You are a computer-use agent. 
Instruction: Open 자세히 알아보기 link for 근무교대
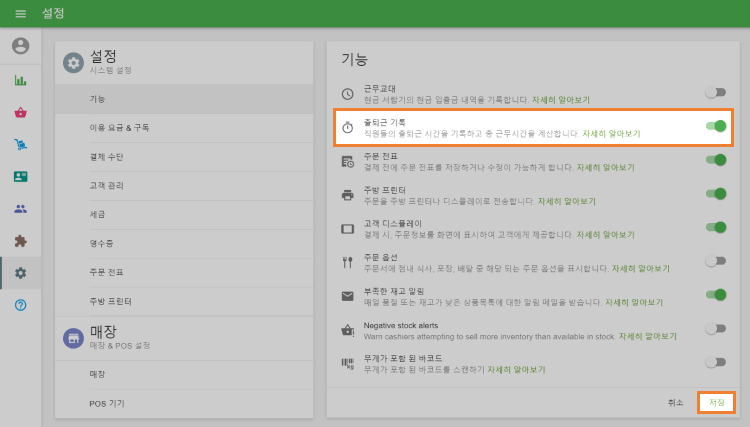point(561,100)
